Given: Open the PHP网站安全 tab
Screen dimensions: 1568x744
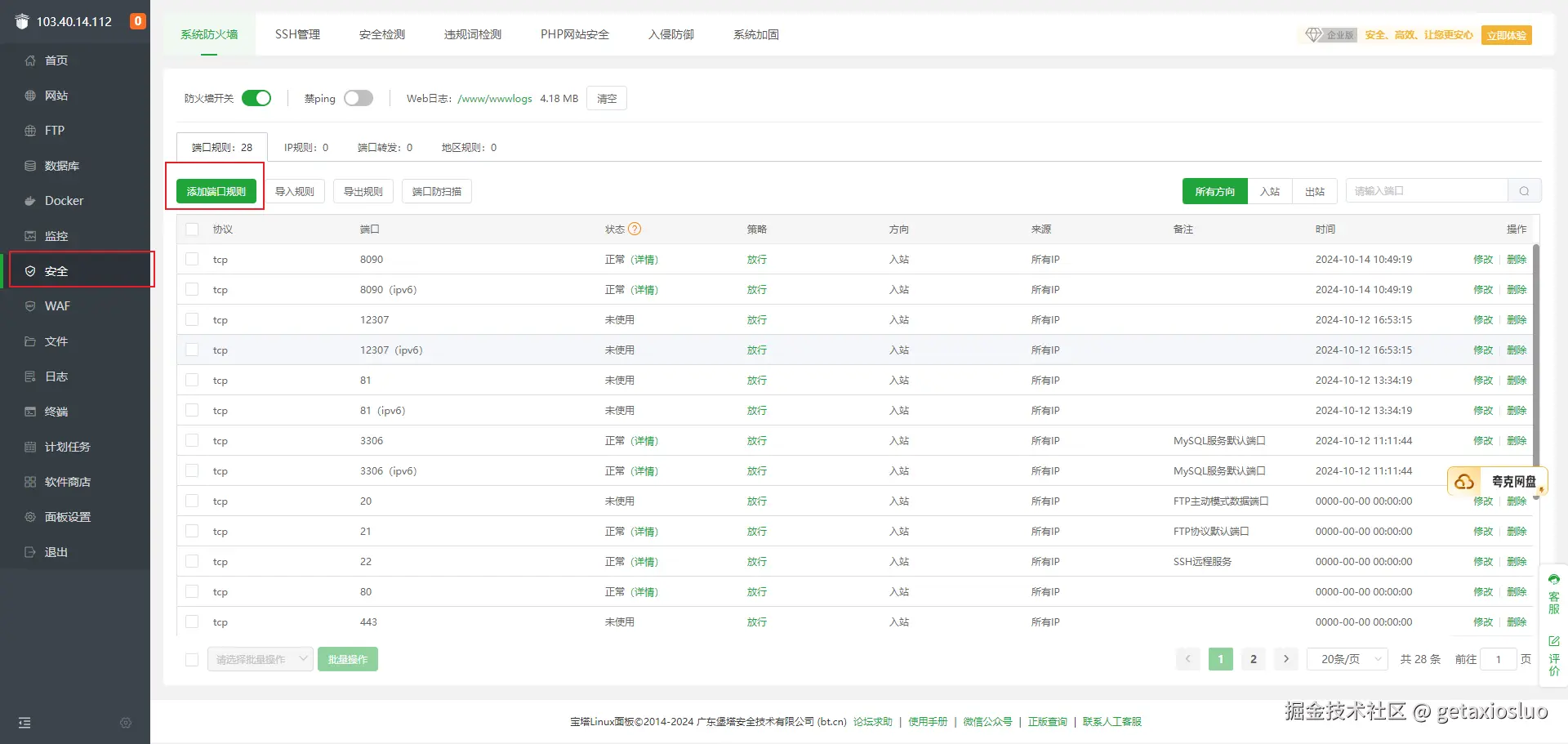Looking at the screenshot, I should pyautogui.click(x=575, y=34).
